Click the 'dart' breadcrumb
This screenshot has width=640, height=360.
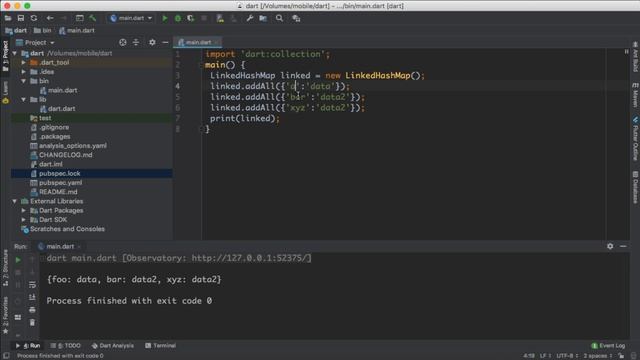point(16,31)
